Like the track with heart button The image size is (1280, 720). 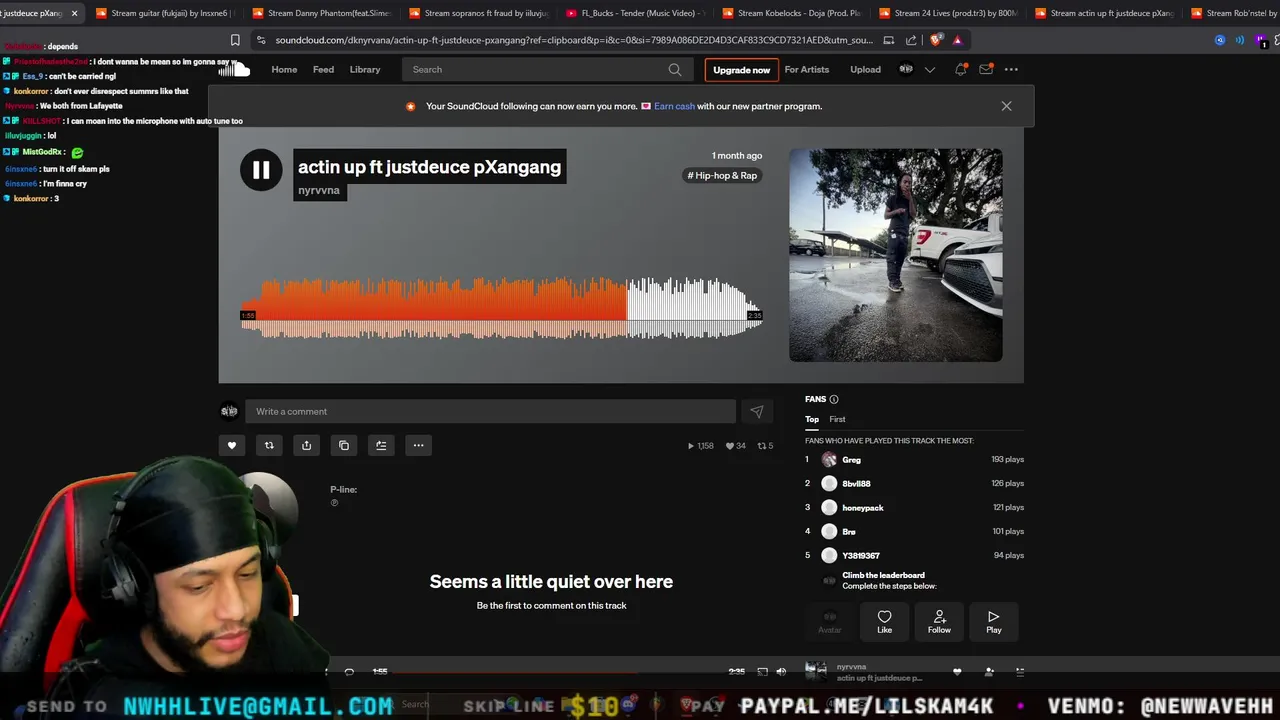click(232, 446)
